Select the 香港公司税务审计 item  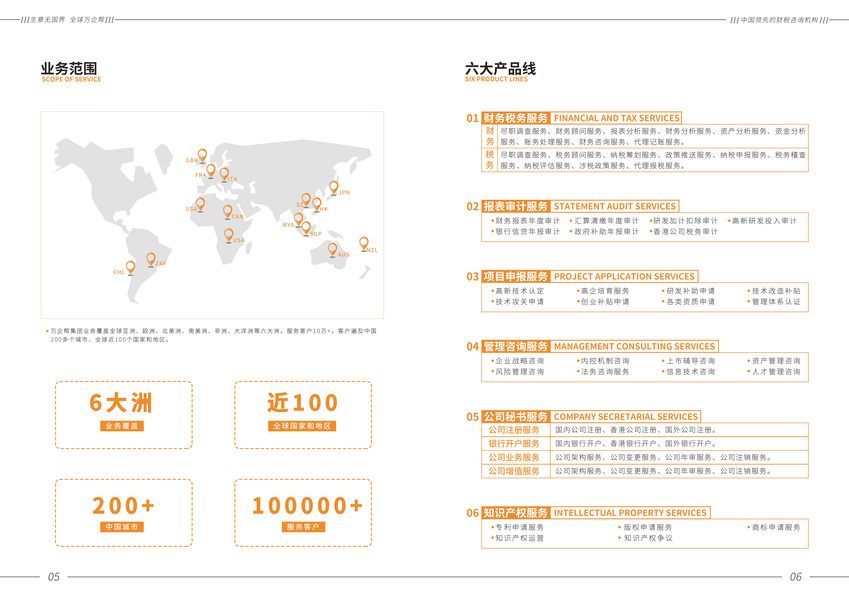click(684, 232)
